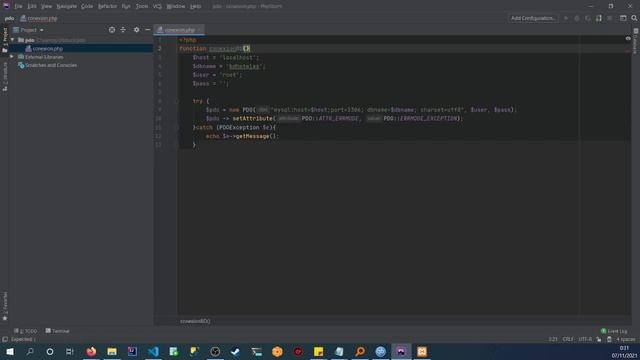The image size is (640, 360).
Task: Click the 4 spaces indent selector
Action: (626, 339)
